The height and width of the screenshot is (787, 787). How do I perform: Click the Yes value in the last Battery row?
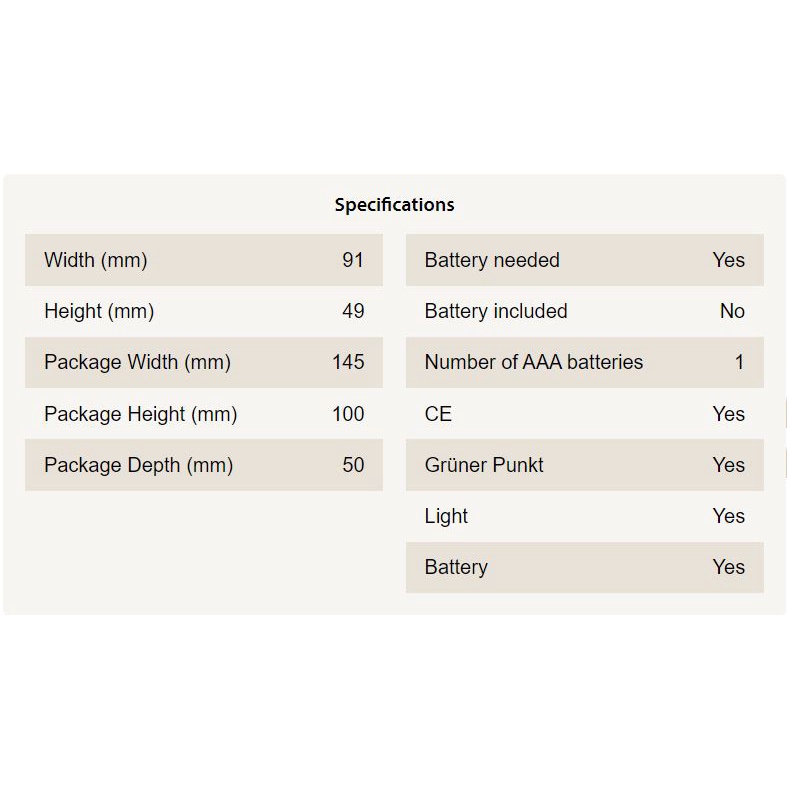click(728, 567)
